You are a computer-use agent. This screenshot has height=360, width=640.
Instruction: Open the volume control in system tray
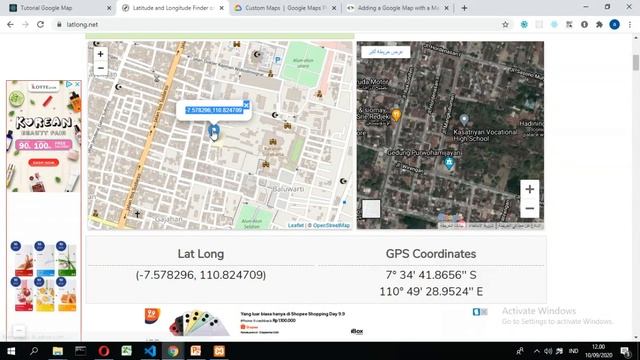(548, 351)
